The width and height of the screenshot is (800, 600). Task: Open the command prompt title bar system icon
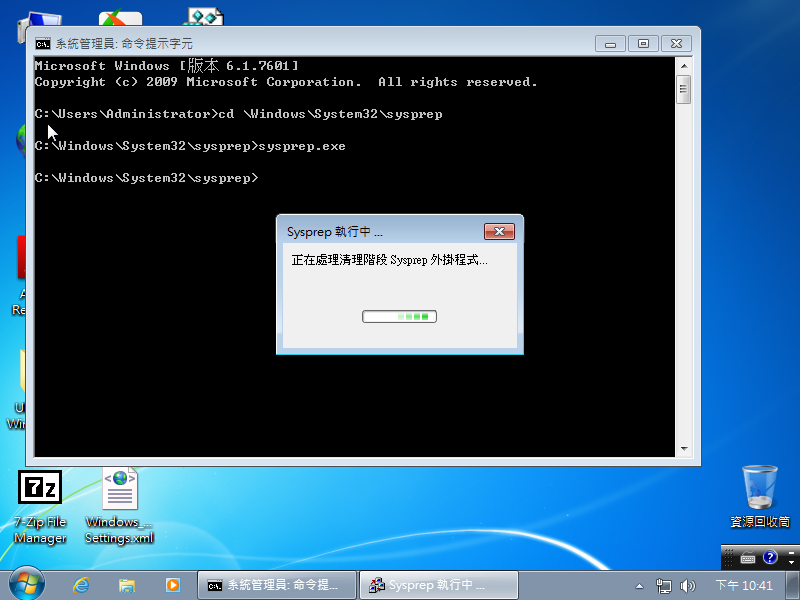[43, 44]
